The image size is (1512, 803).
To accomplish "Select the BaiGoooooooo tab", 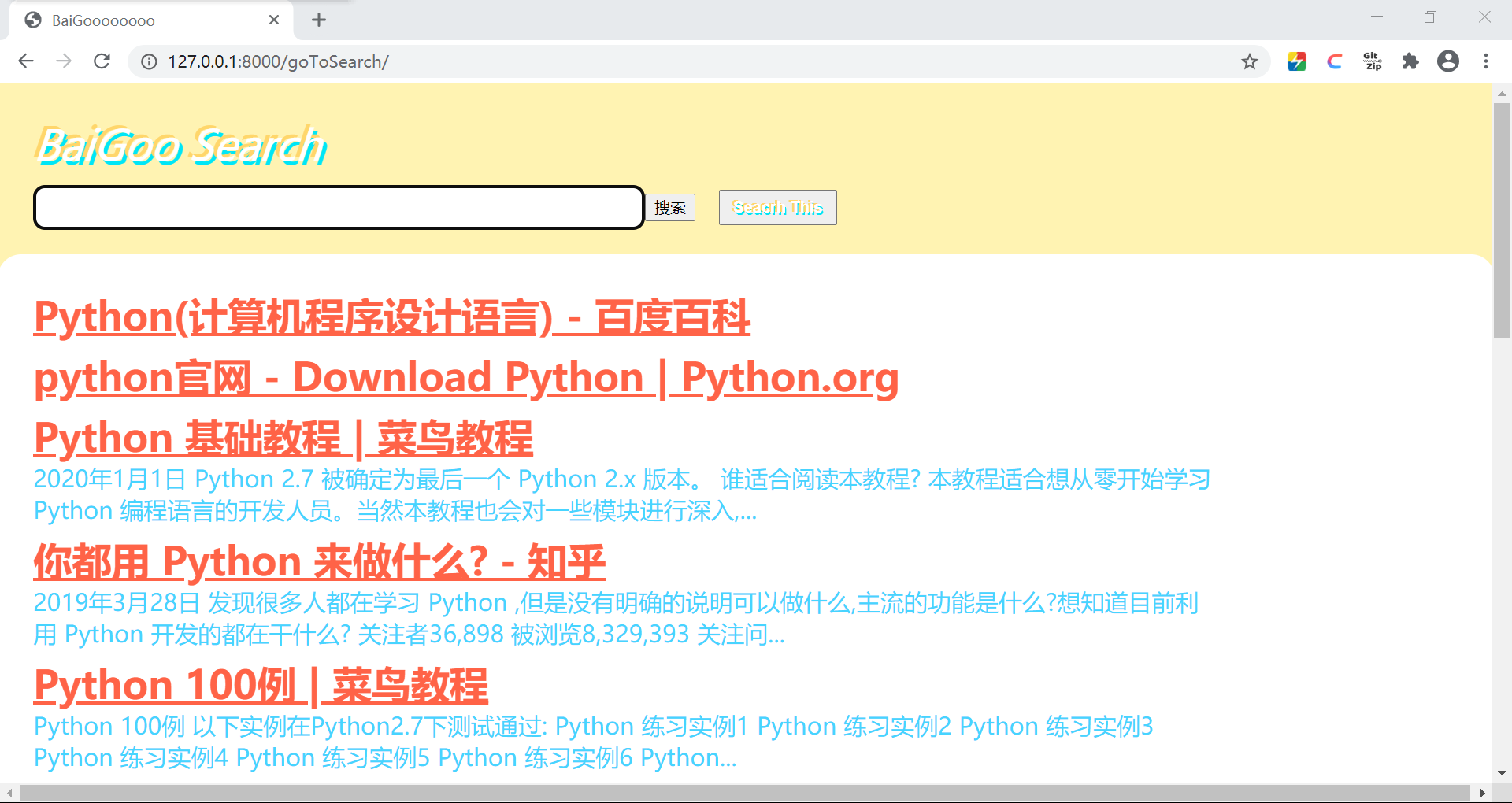I will pyautogui.click(x=151, y=20).
